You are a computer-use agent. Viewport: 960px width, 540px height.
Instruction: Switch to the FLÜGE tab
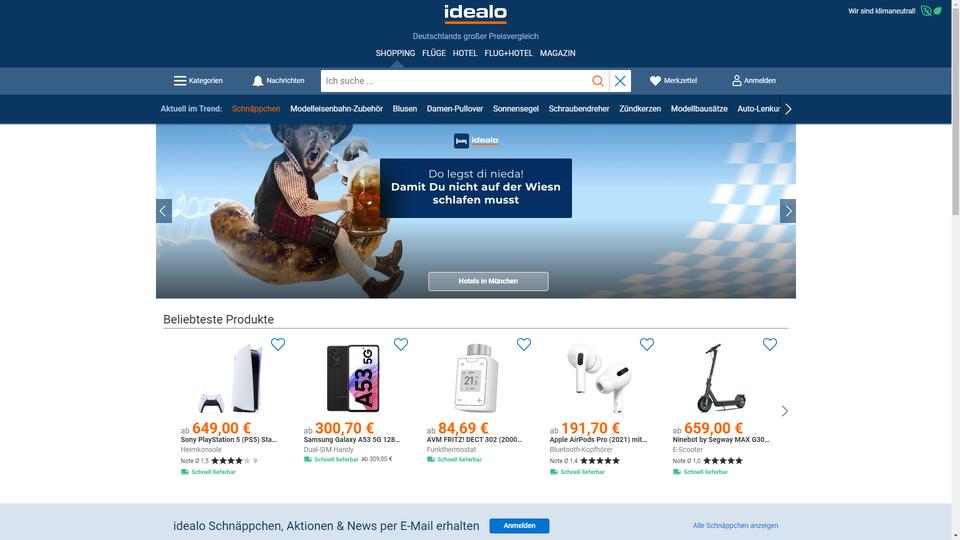[434, 53]
